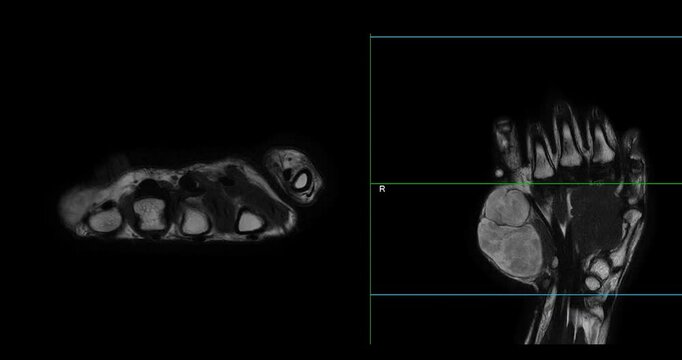
Task: Click the lower blue slice boundary line
Action: [526, 295]
